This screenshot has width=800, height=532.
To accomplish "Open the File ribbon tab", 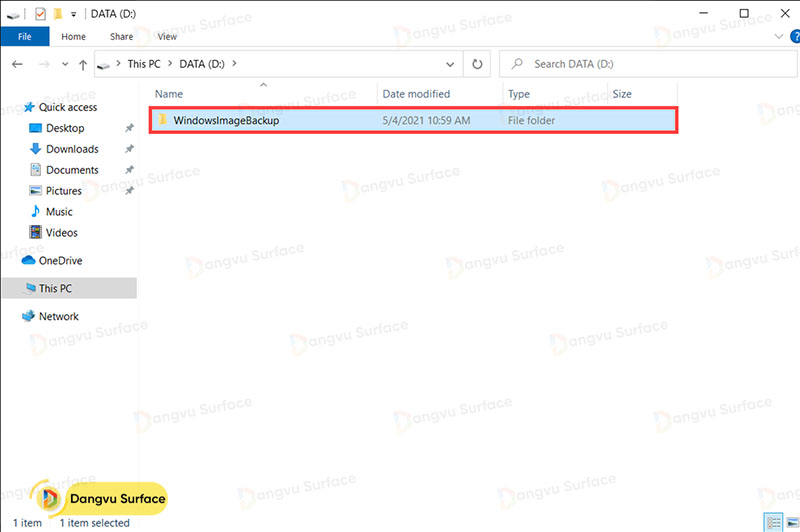I will point(24,37).
